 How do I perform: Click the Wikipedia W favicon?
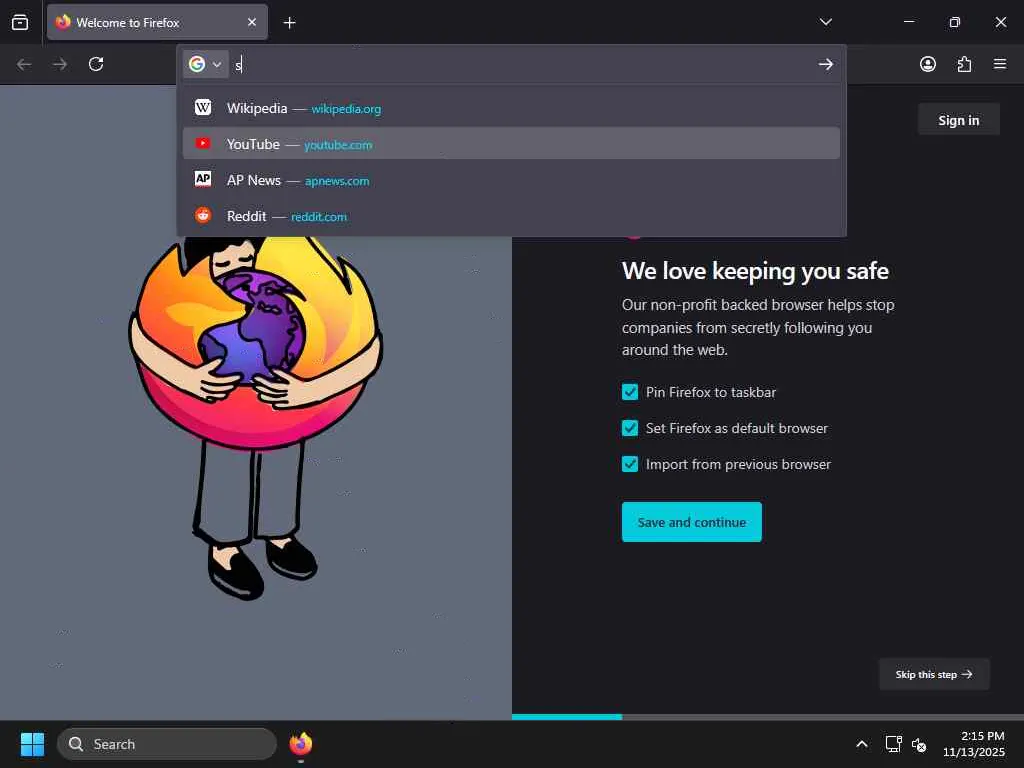203,107
